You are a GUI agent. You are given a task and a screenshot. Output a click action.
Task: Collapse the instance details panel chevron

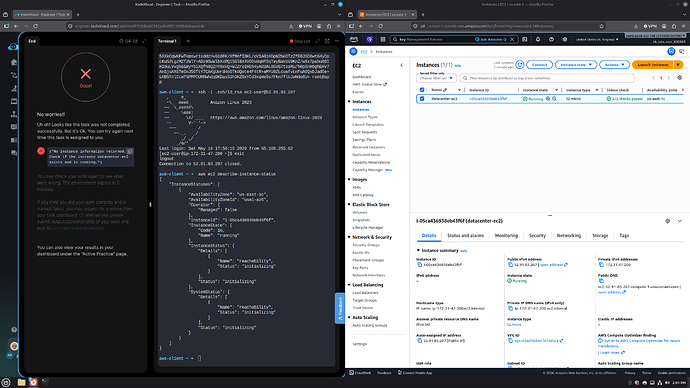[679, 221]
